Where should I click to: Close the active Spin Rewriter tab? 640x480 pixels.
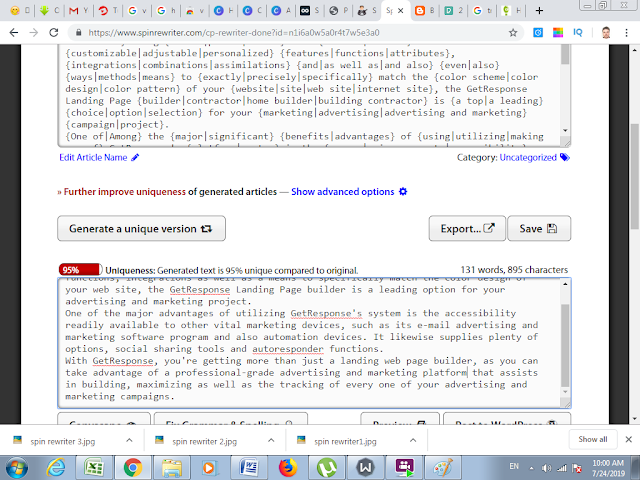click(401, 11)
